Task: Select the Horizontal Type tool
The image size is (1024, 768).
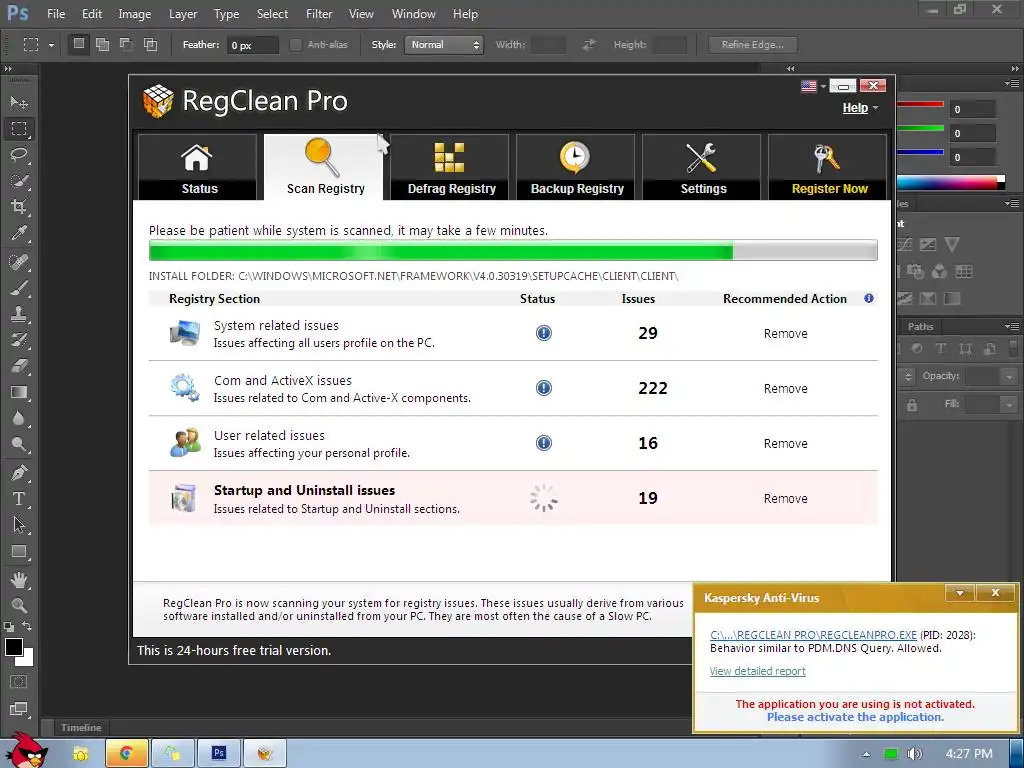Action: click(19, 499)
